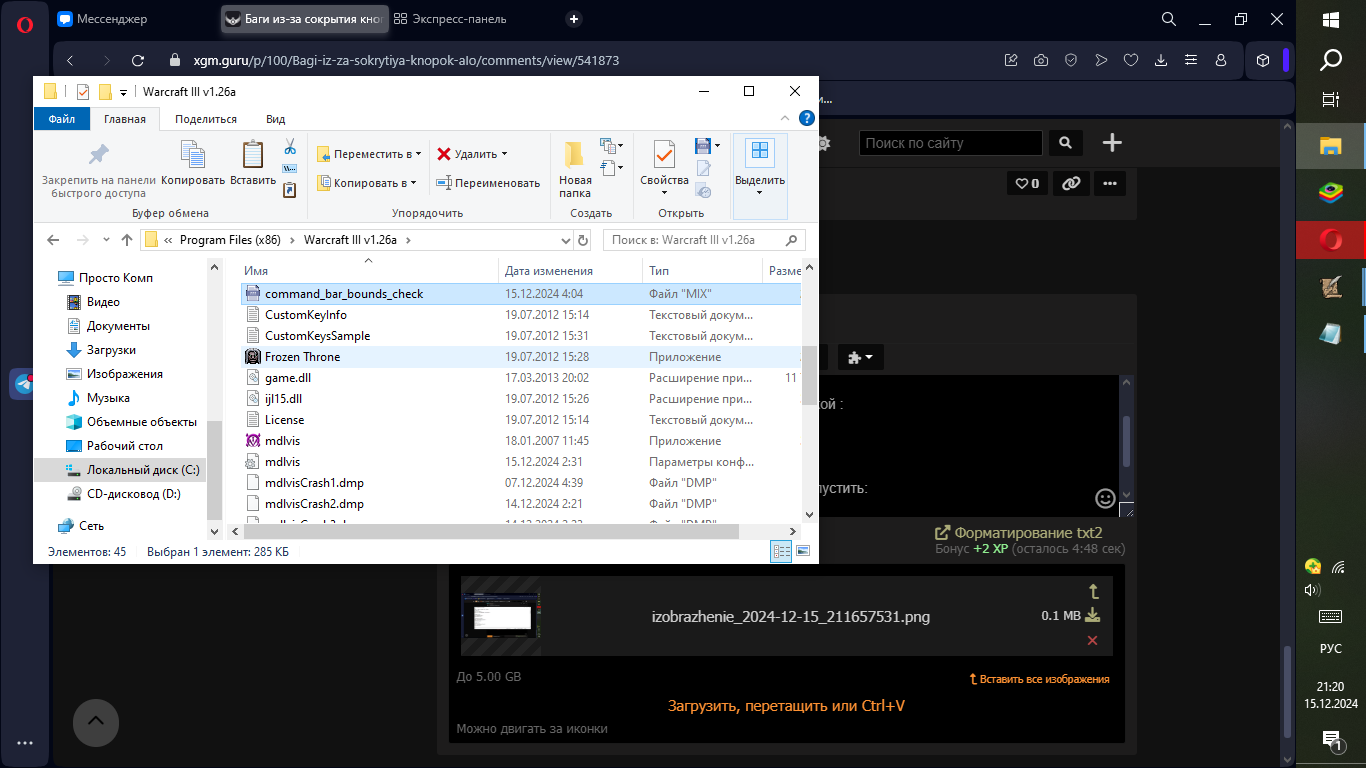Open a new Opera tab with plus
This screenshot has height=768, width=1366.
click(x=574, y=18)
